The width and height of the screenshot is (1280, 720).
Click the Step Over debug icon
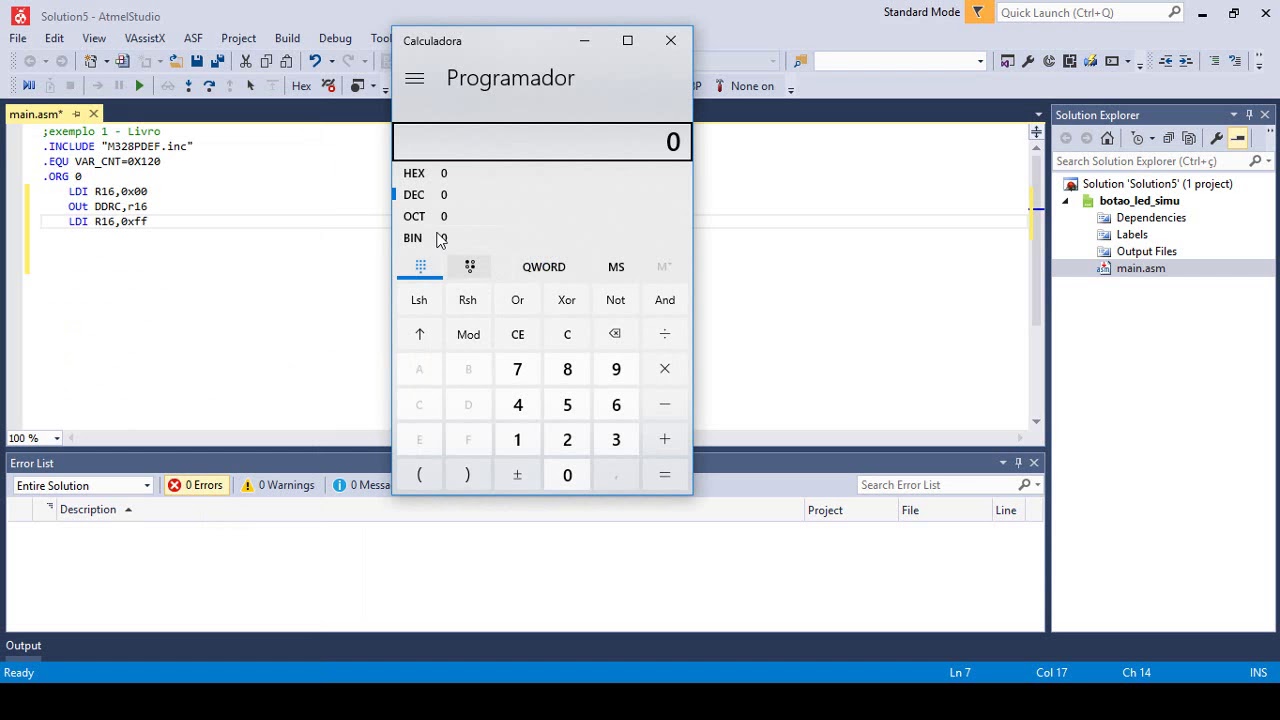coord(209,86)
